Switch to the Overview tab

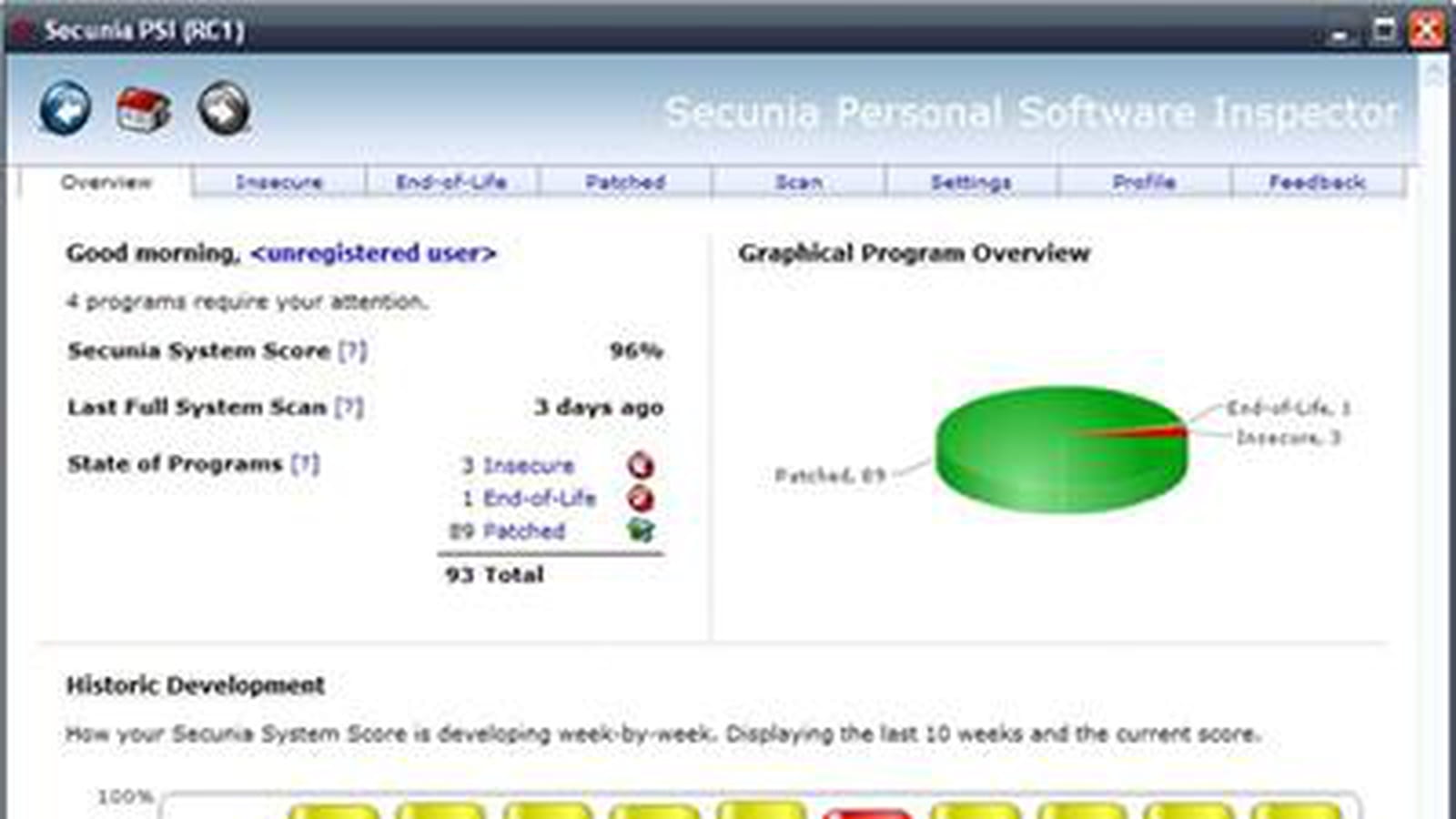pos(106,182)
